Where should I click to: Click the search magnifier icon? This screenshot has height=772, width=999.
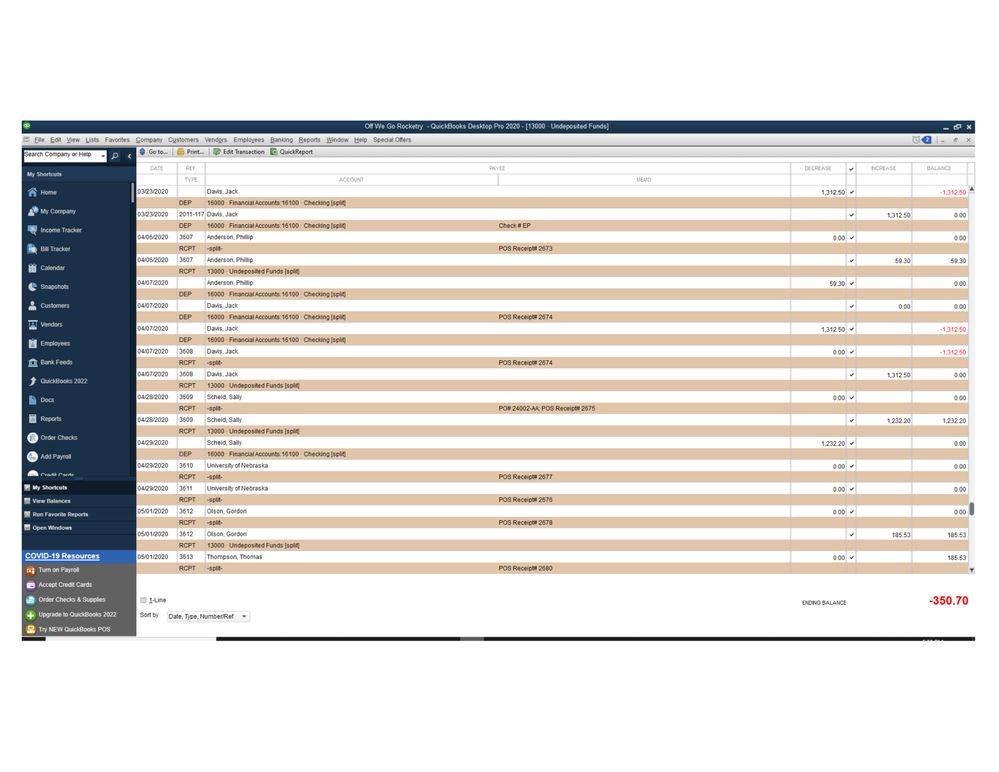click(115, 155)
